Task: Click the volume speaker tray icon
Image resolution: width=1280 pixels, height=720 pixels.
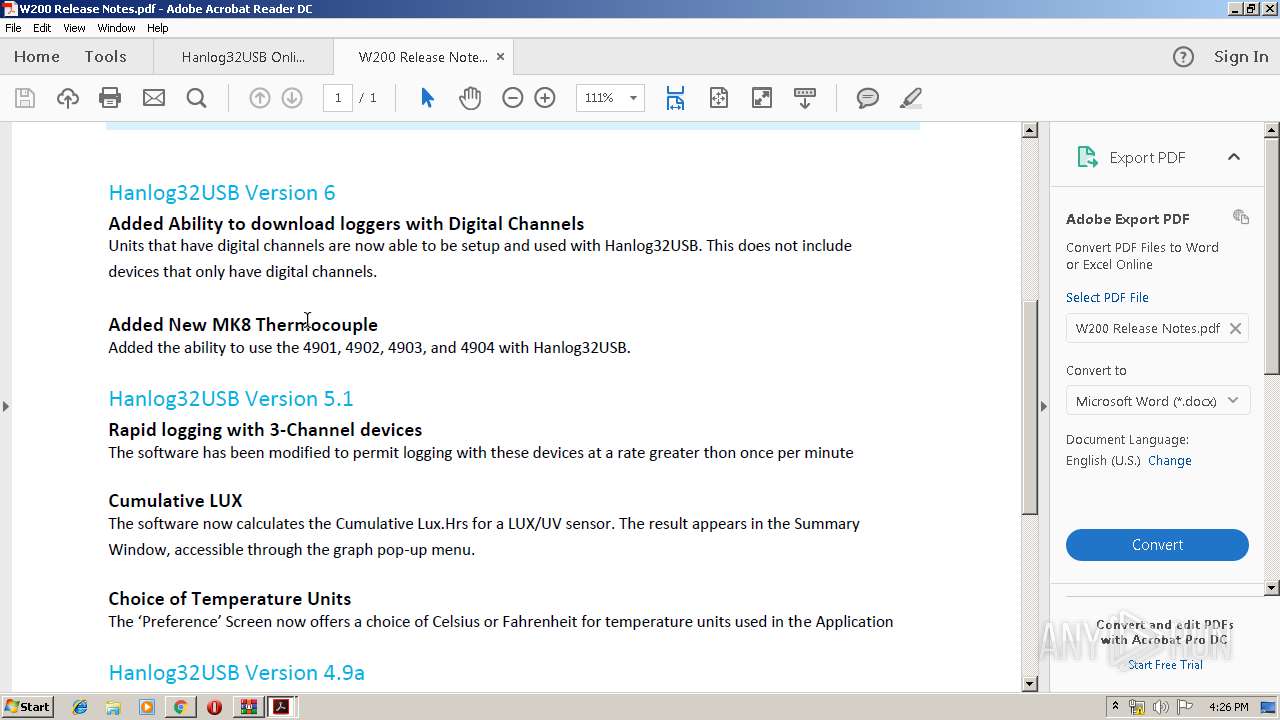Action: click(1161, 707)
